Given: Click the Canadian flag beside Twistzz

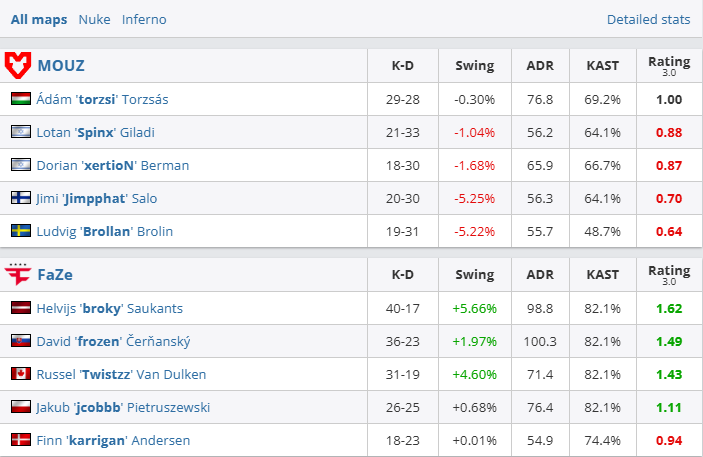Looking at the screenshot, I should (20, 374).
